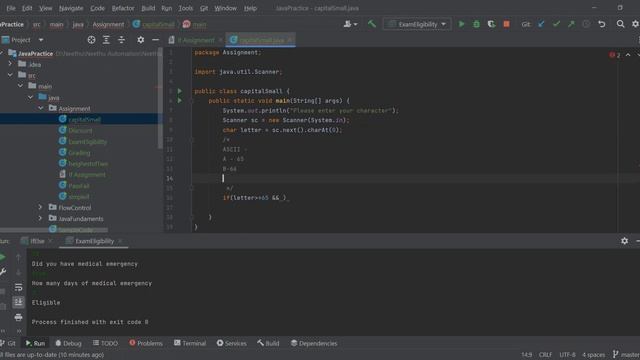Open the Dependencies tool window

[x=314, y=343]
